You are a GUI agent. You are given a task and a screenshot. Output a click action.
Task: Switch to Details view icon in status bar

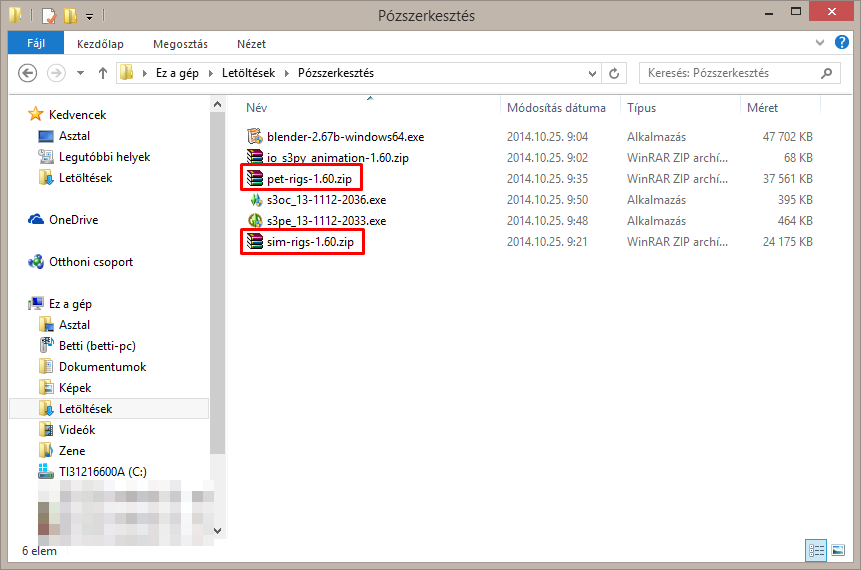[816, 550]
